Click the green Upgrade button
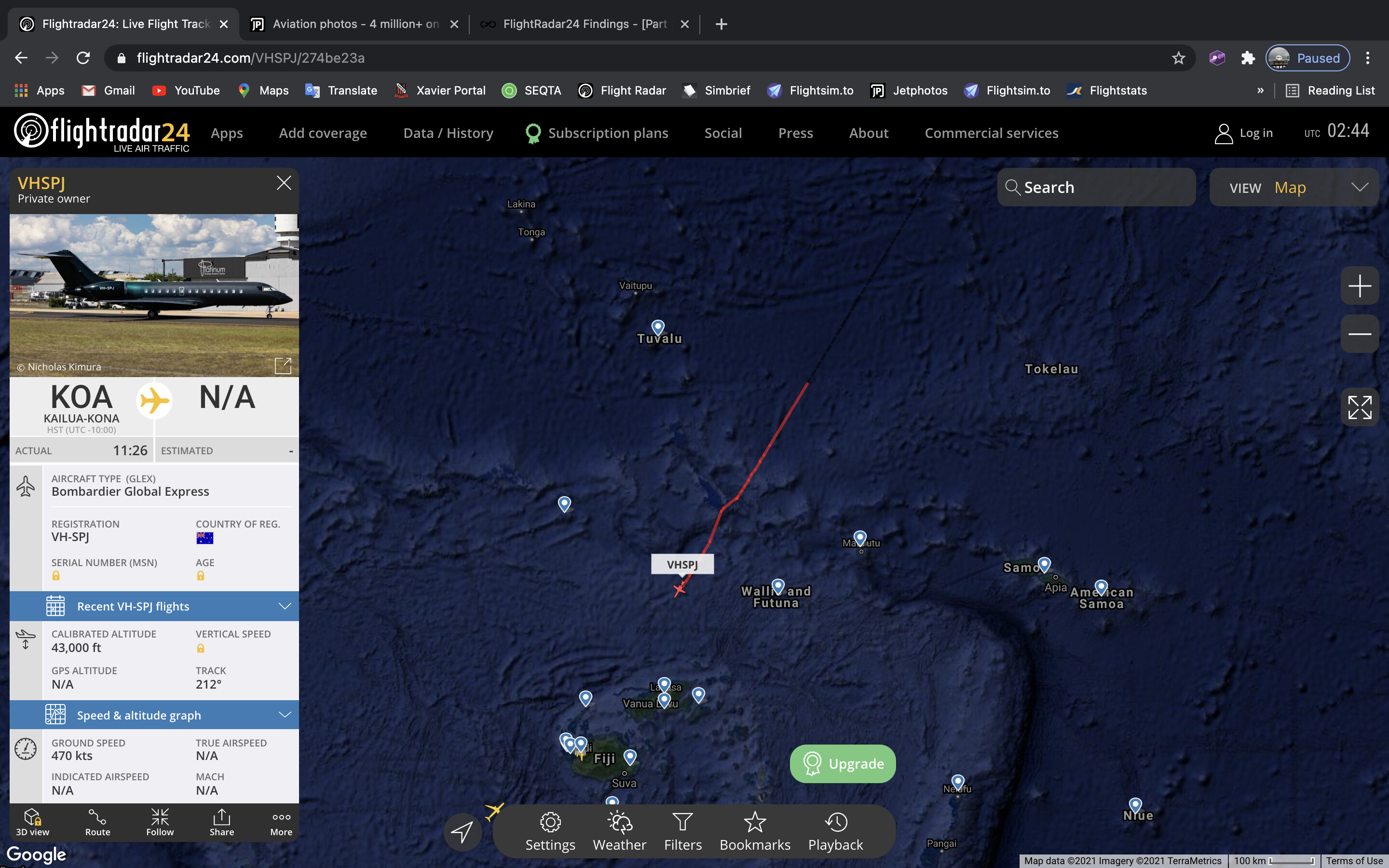Screen dimensions: 1389x868 [843, 763]
